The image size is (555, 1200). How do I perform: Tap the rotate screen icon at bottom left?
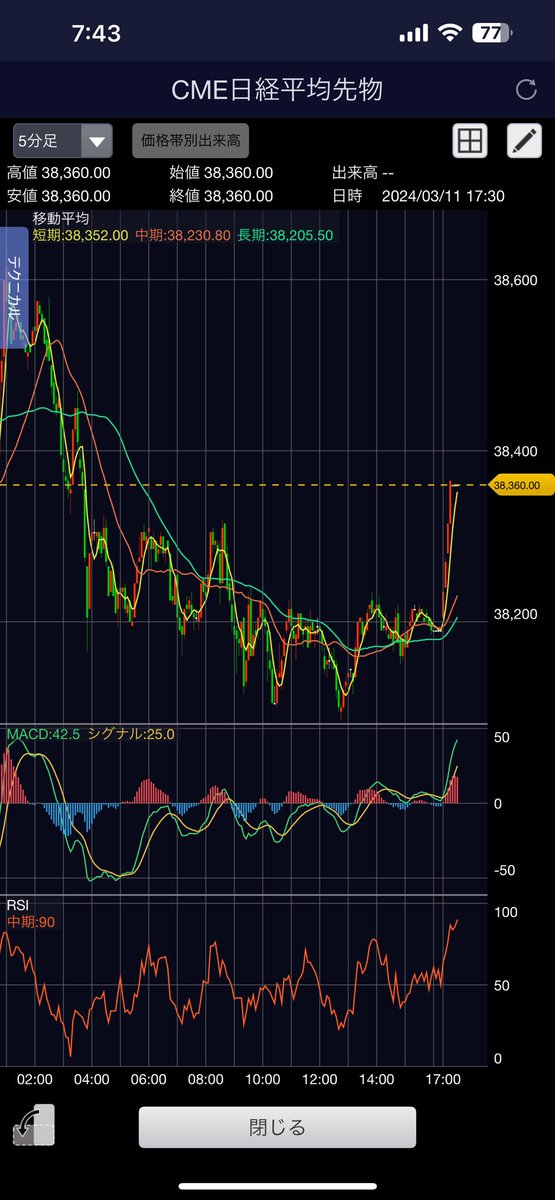[33, 1126]
